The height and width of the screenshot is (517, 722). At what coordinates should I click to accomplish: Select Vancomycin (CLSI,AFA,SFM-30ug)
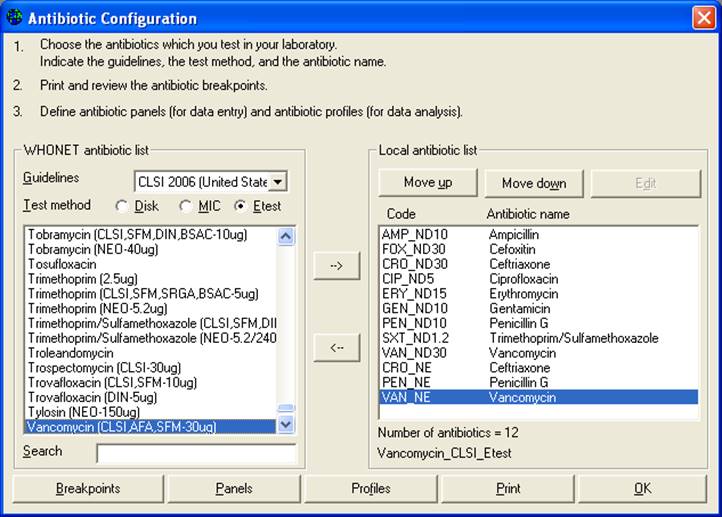[x=151, y=426]
